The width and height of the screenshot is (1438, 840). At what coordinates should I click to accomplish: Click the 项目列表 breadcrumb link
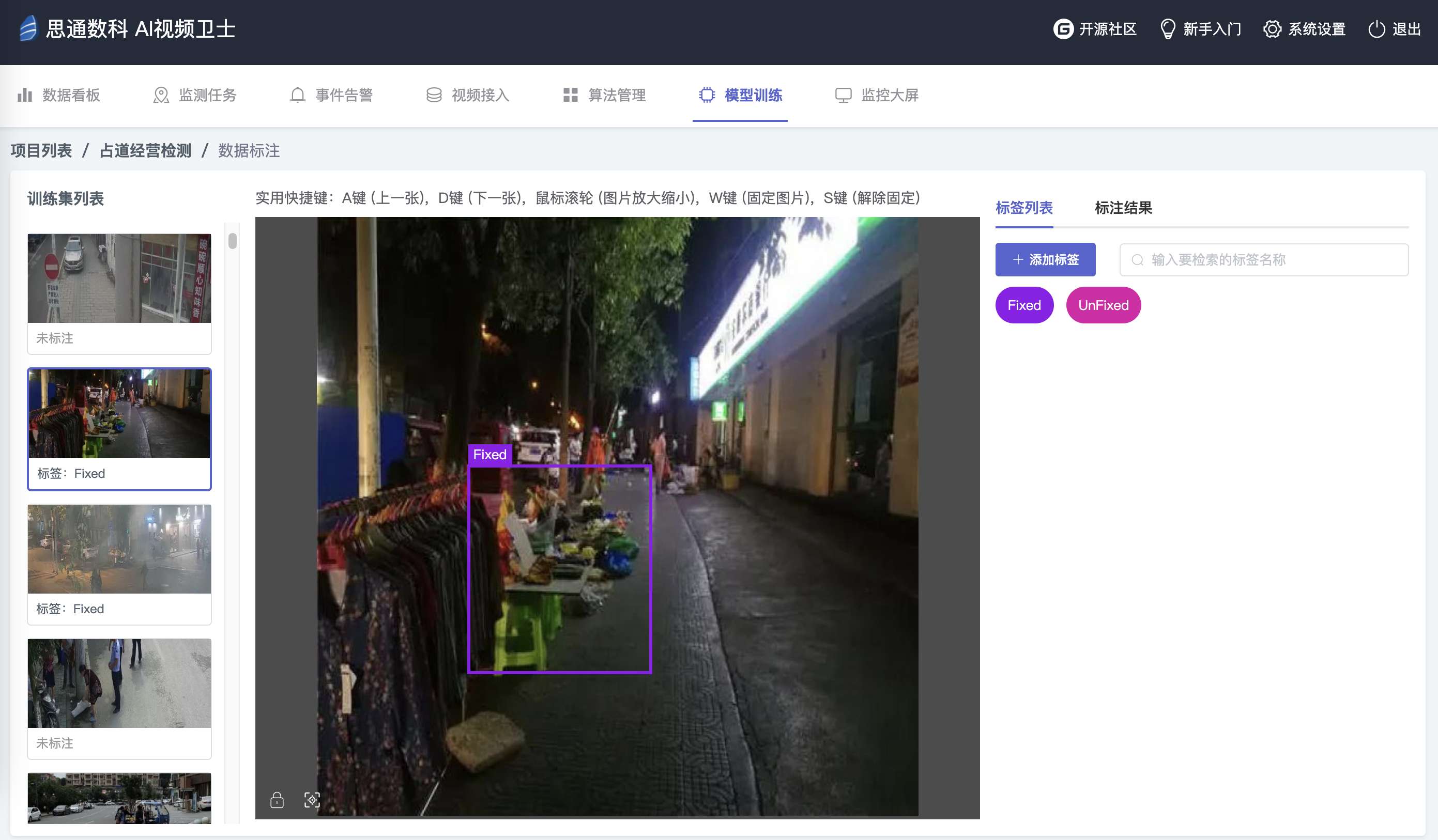[x=41, y=150]
